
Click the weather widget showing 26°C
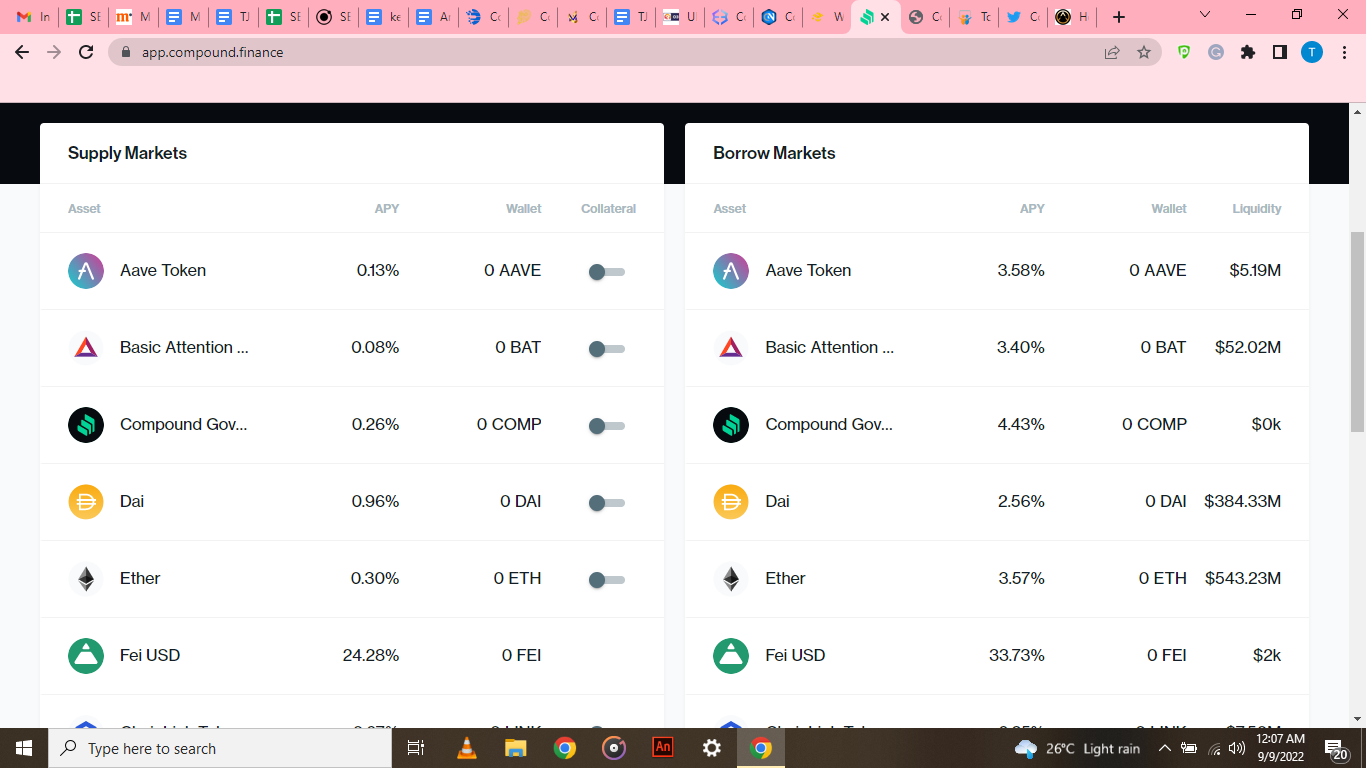[1077, 748]
